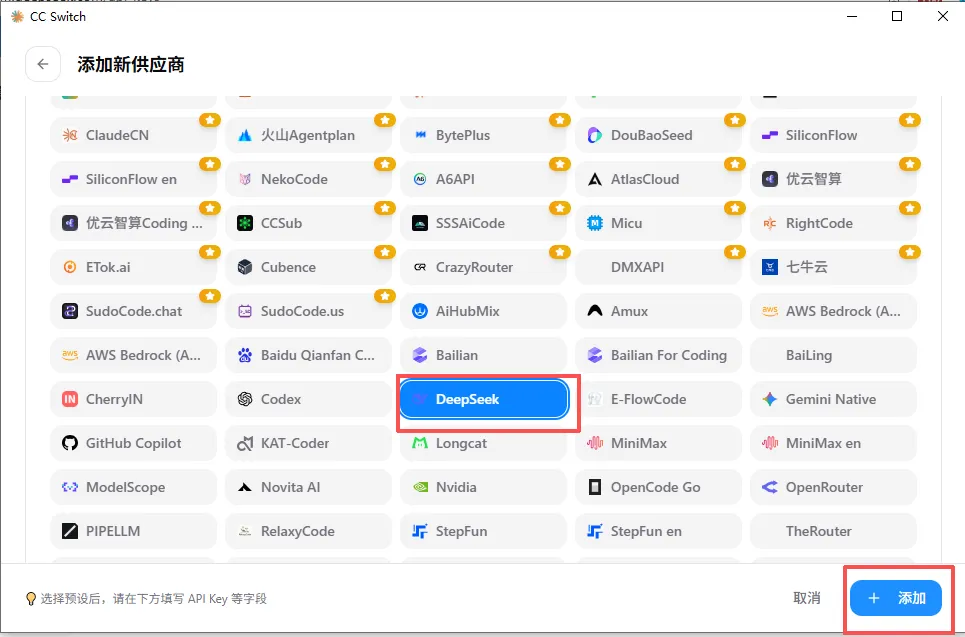Pick Longcat provider
965x637 pixels.
[483, 443]
